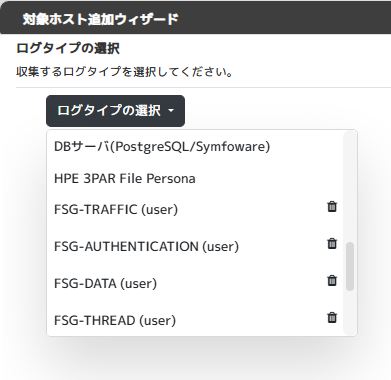Click the 対象ホスト追加ウィザード title bar
This screenshot has width=391, height=380.
(x=195, y=18)
